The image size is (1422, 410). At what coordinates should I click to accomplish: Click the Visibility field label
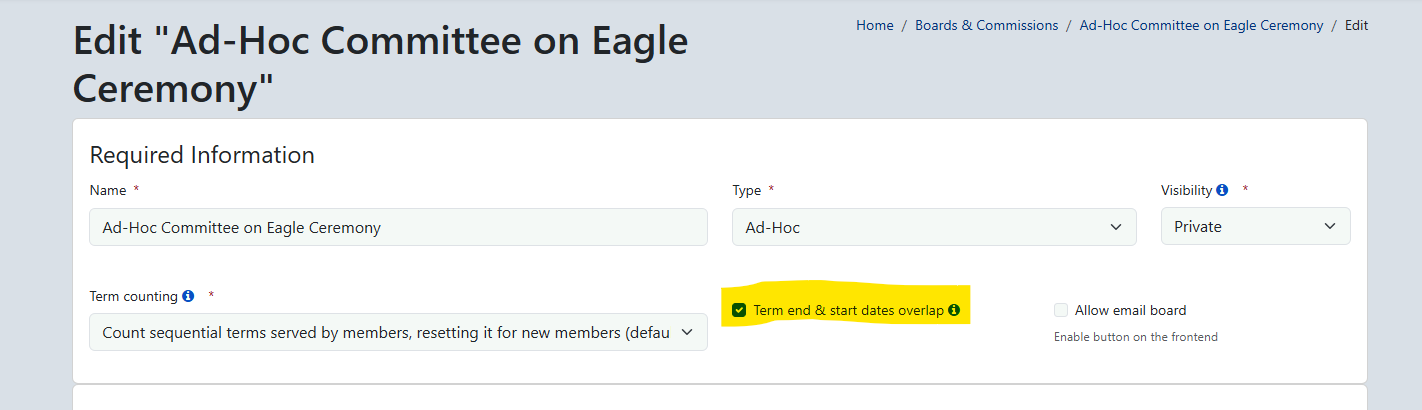click(1186, 190)
